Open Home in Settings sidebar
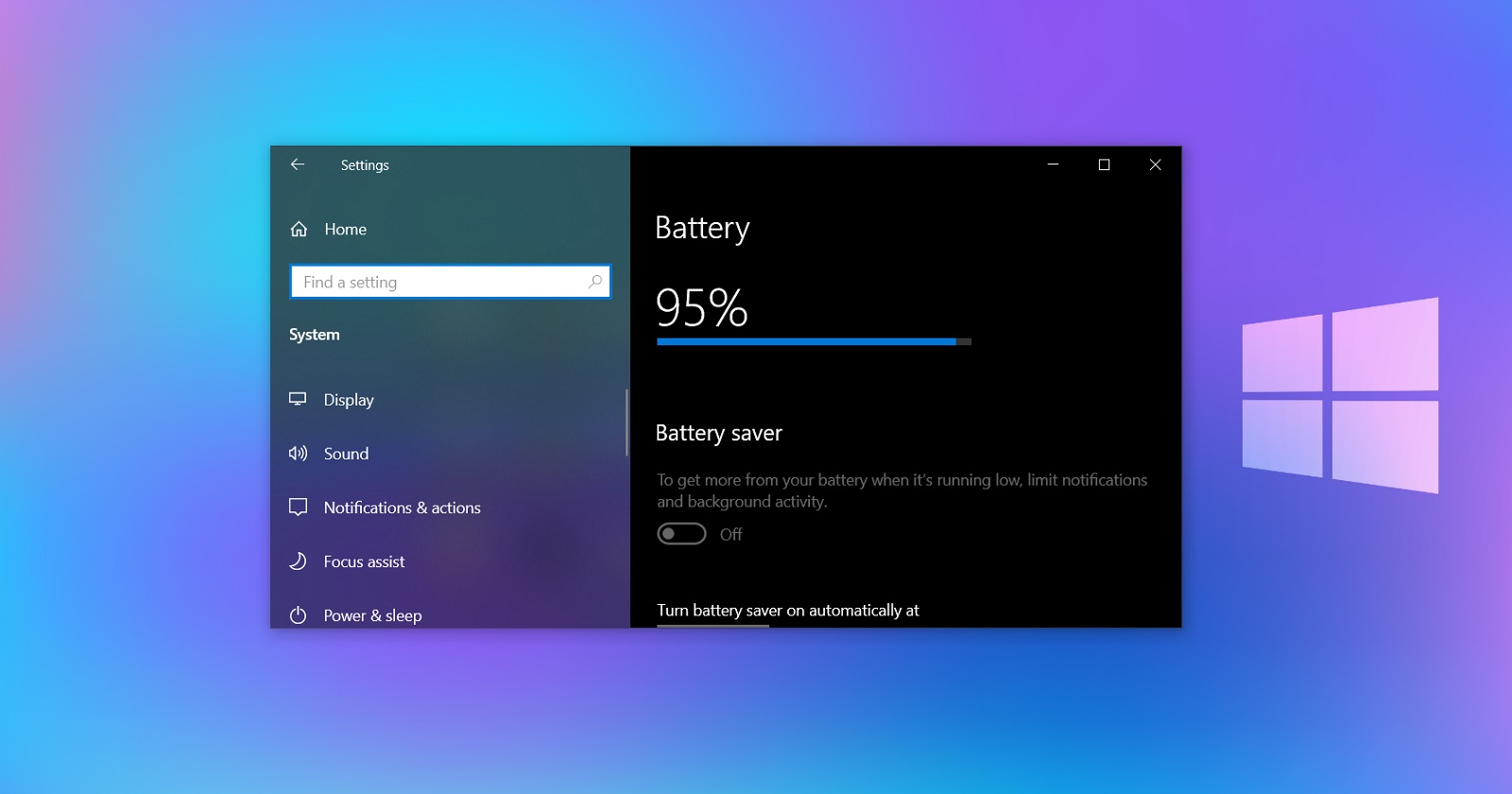This screenshot has height=794, width=1512. pos(345,229)
